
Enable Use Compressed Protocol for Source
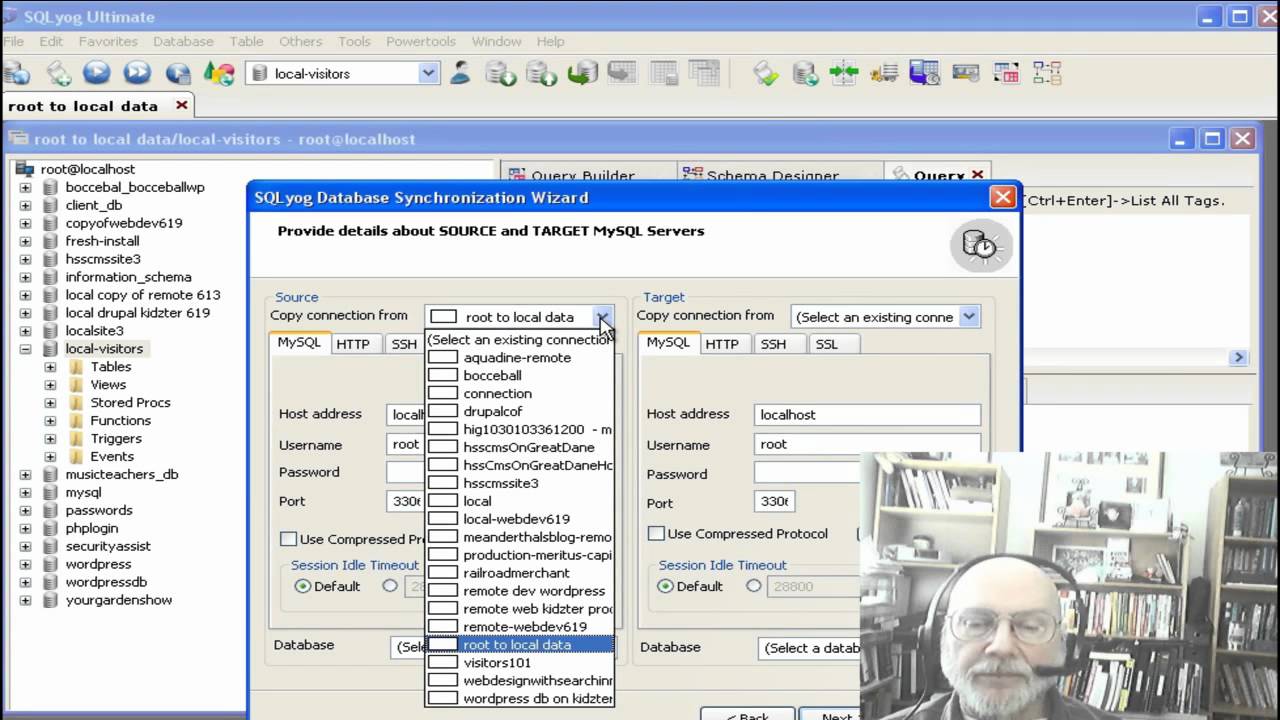pyautogui.click(x=288, y=539)
